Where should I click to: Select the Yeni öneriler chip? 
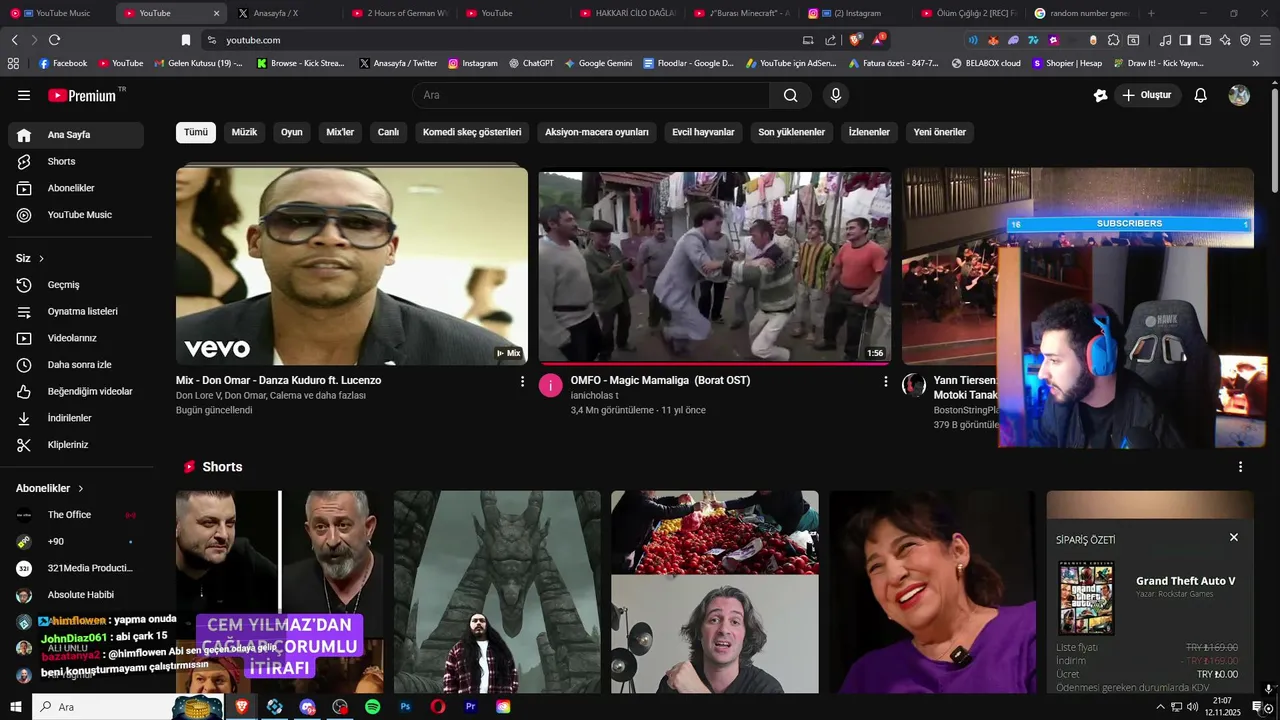coord(940,132)
